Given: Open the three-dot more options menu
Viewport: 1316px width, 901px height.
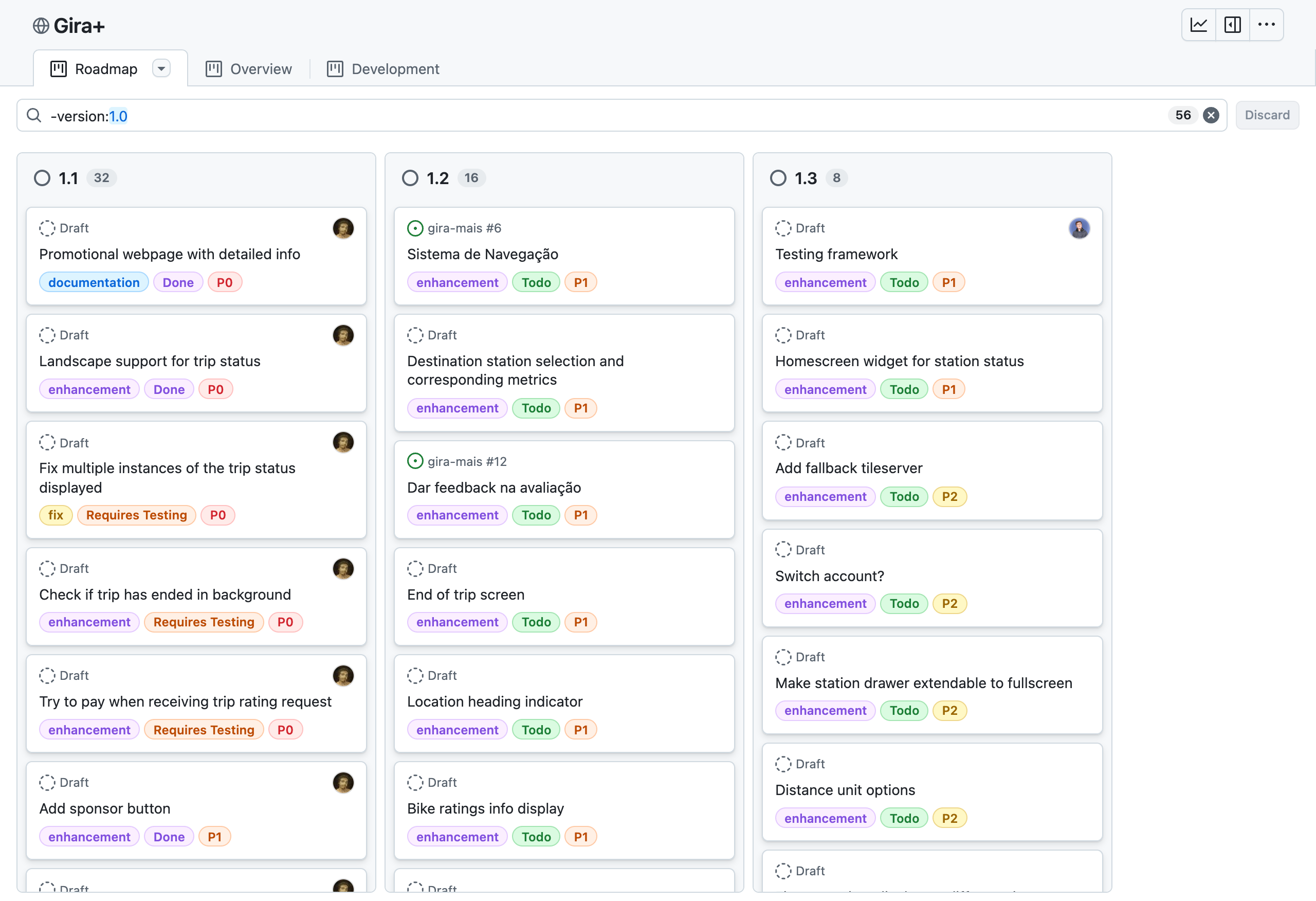Looking at the screenshot, I should click(1266, 25).
